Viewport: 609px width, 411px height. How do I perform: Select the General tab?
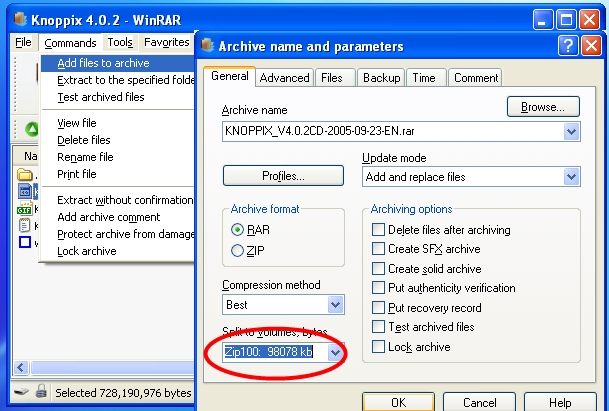click(x=230, y=76)
